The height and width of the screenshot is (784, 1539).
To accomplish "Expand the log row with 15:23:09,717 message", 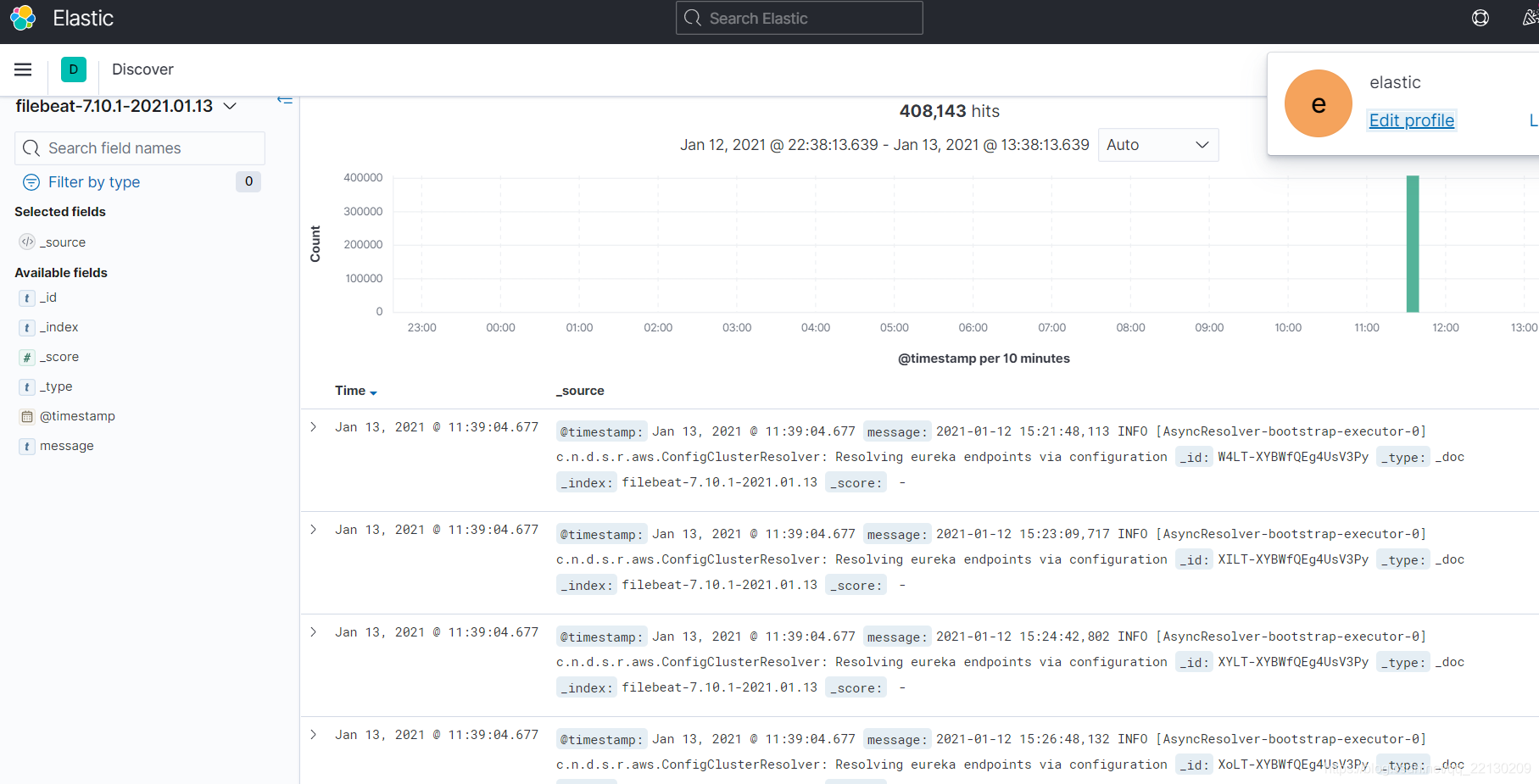I will 314,530.
